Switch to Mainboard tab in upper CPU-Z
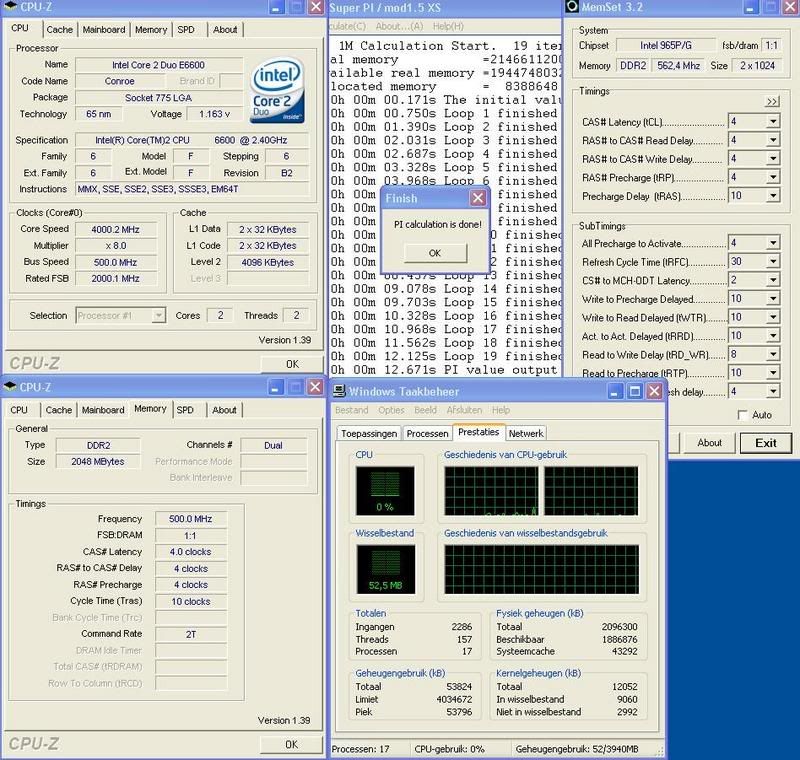The image size is (800, 760). click(x=104, y=30)
